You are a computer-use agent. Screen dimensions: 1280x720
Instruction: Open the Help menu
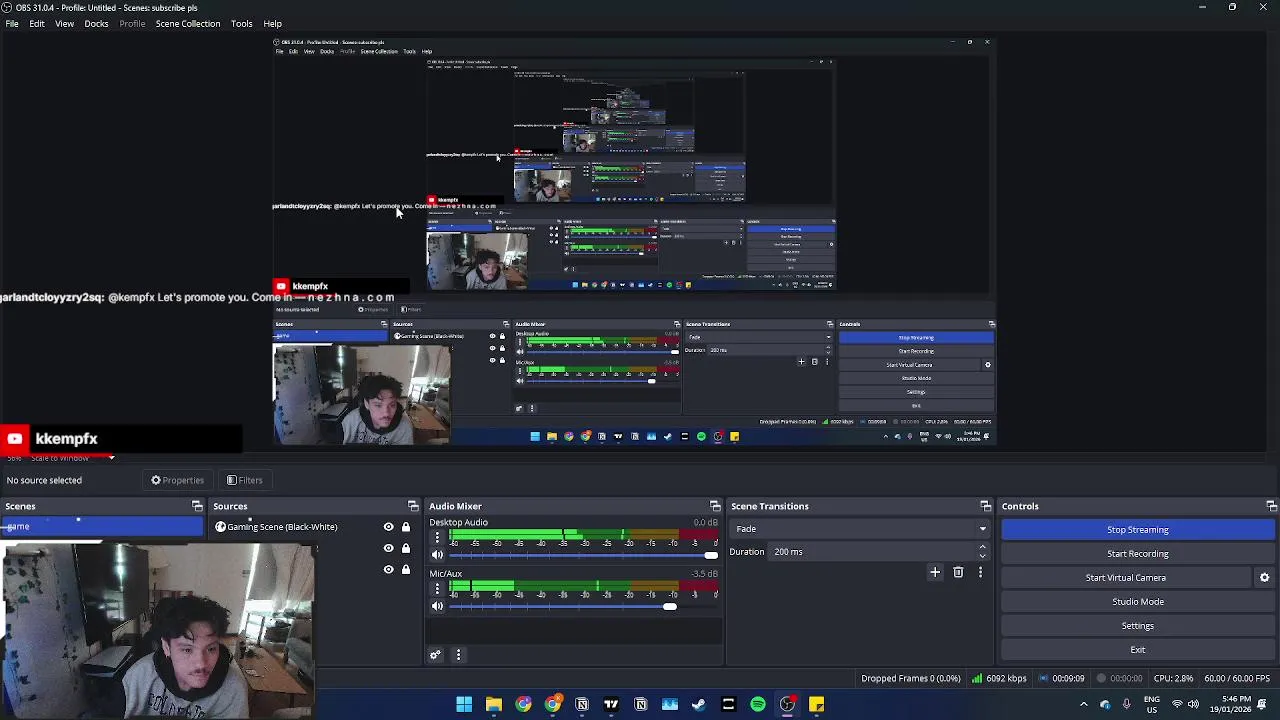[272, 23]
